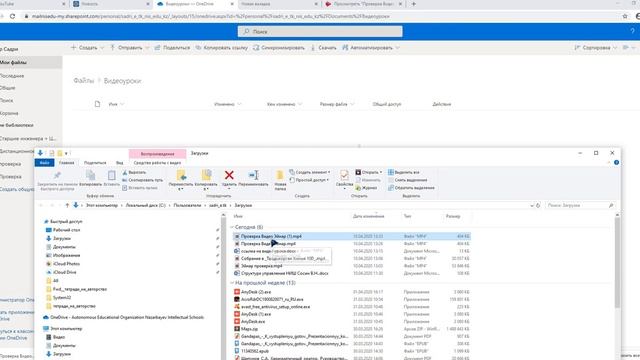
Task: Click Explorer up-arrow navigation button
Action: [67, 205]
